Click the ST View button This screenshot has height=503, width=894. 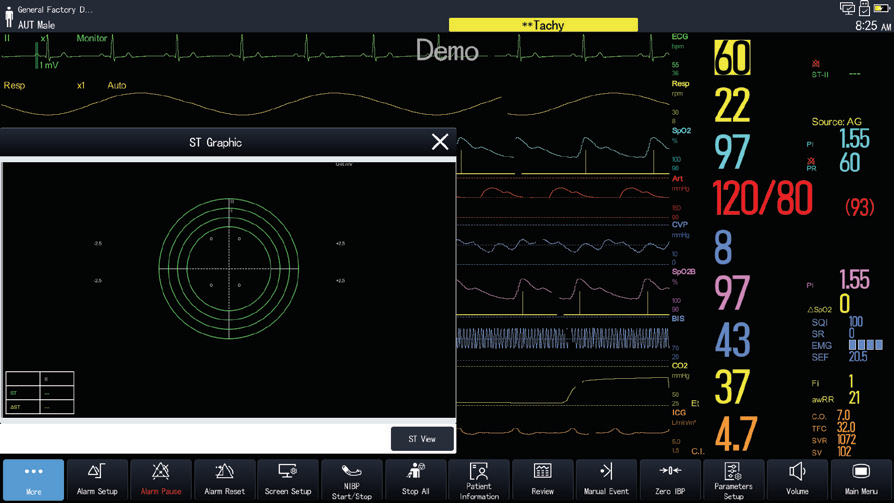point(421,439)
